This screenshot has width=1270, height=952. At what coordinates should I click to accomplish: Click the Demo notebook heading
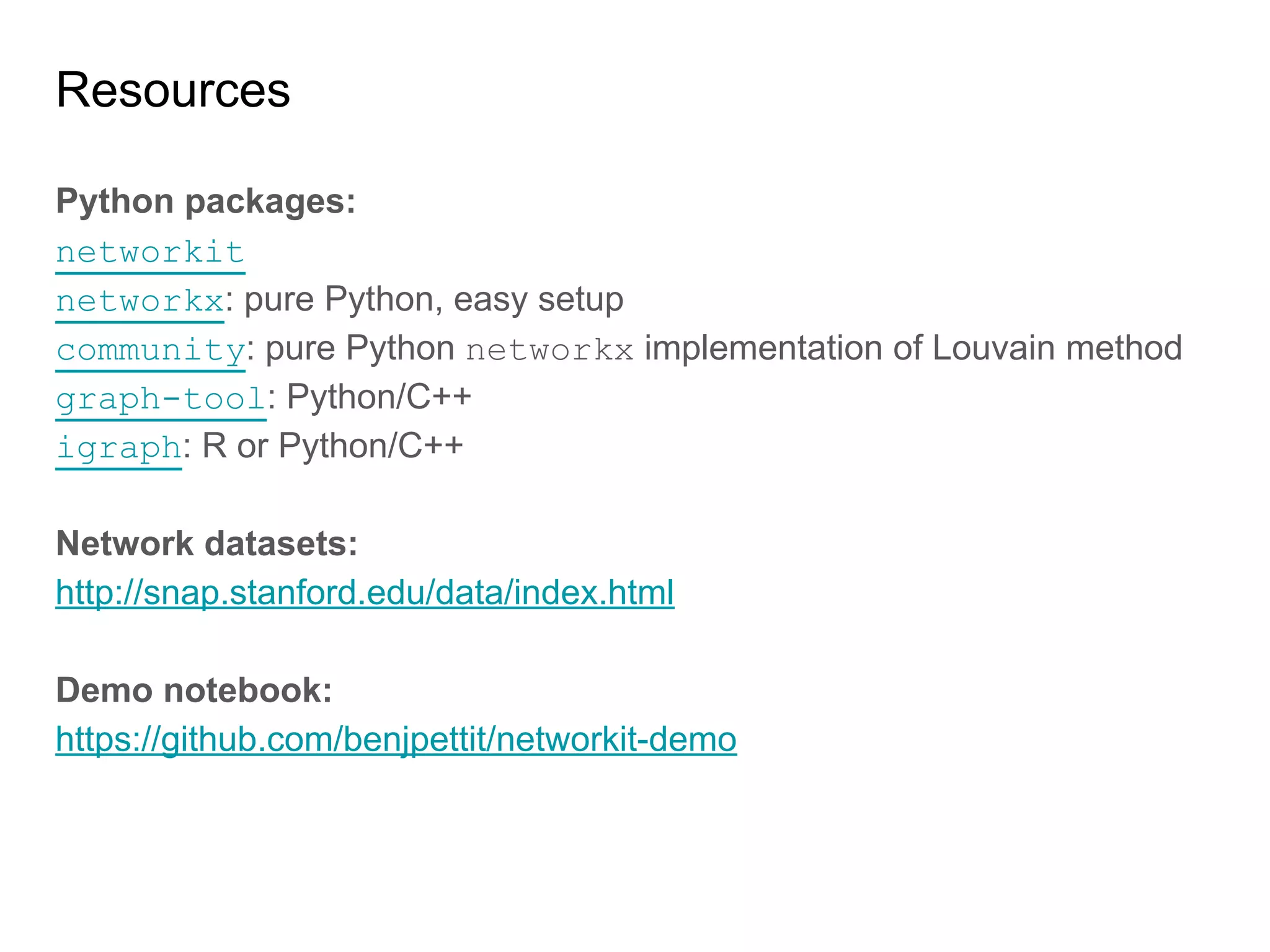coord(194,690)
